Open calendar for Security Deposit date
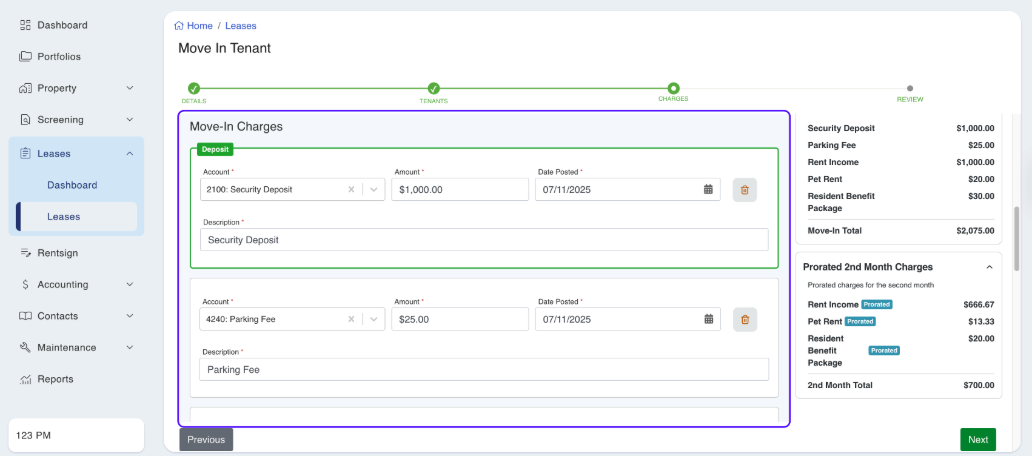Screen dimensions: 1032x456 (x=708, y=190)
